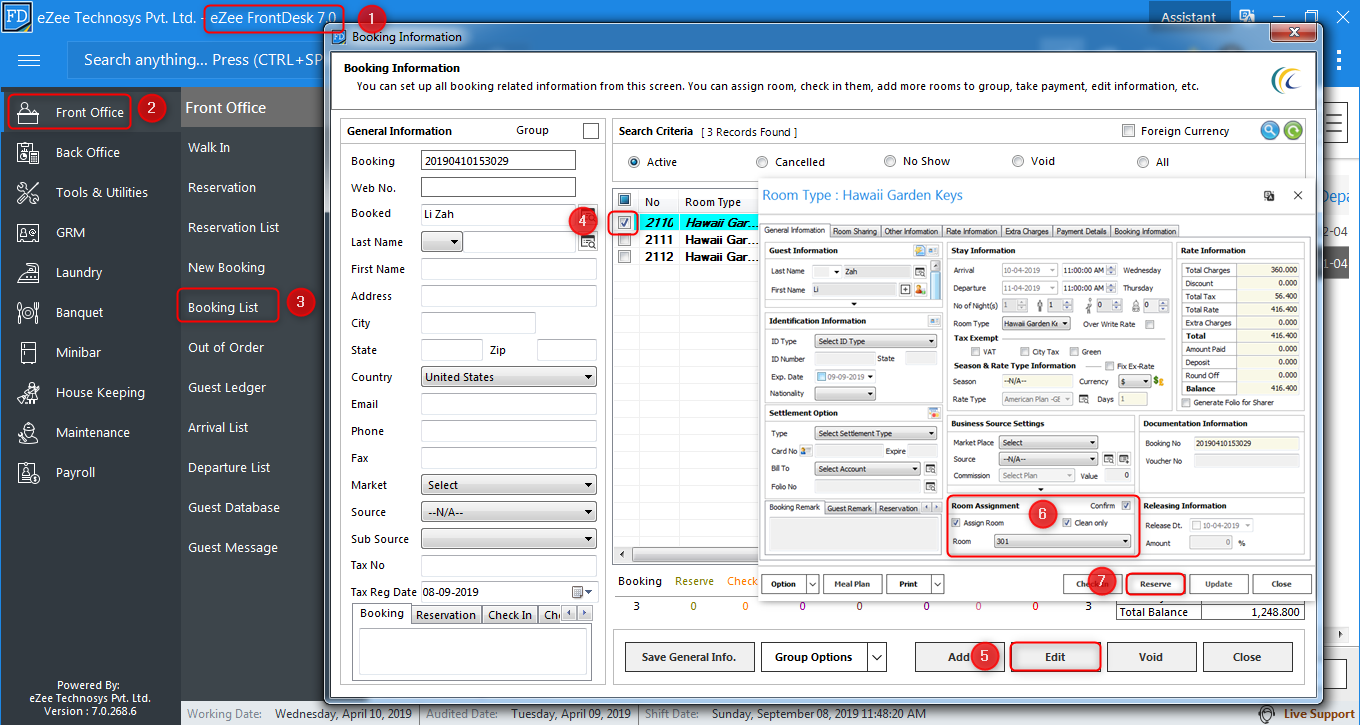Open the Market Place dropdown
This screenshot has width=1360, height=725.
[1049, 442]
